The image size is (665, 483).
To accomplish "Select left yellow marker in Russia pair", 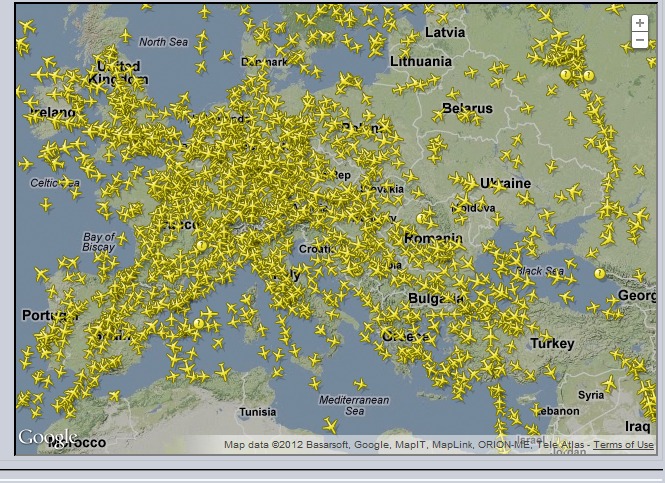I will pos(566,75).
